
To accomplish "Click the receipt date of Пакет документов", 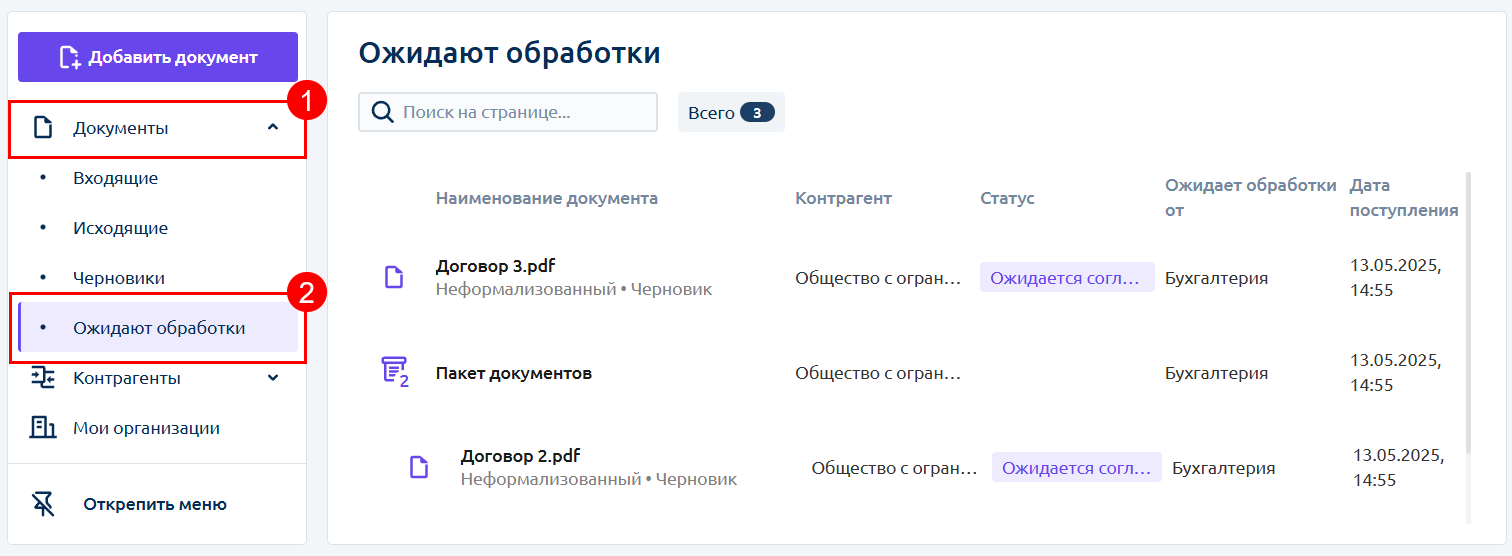I will tap(1396, 372).
